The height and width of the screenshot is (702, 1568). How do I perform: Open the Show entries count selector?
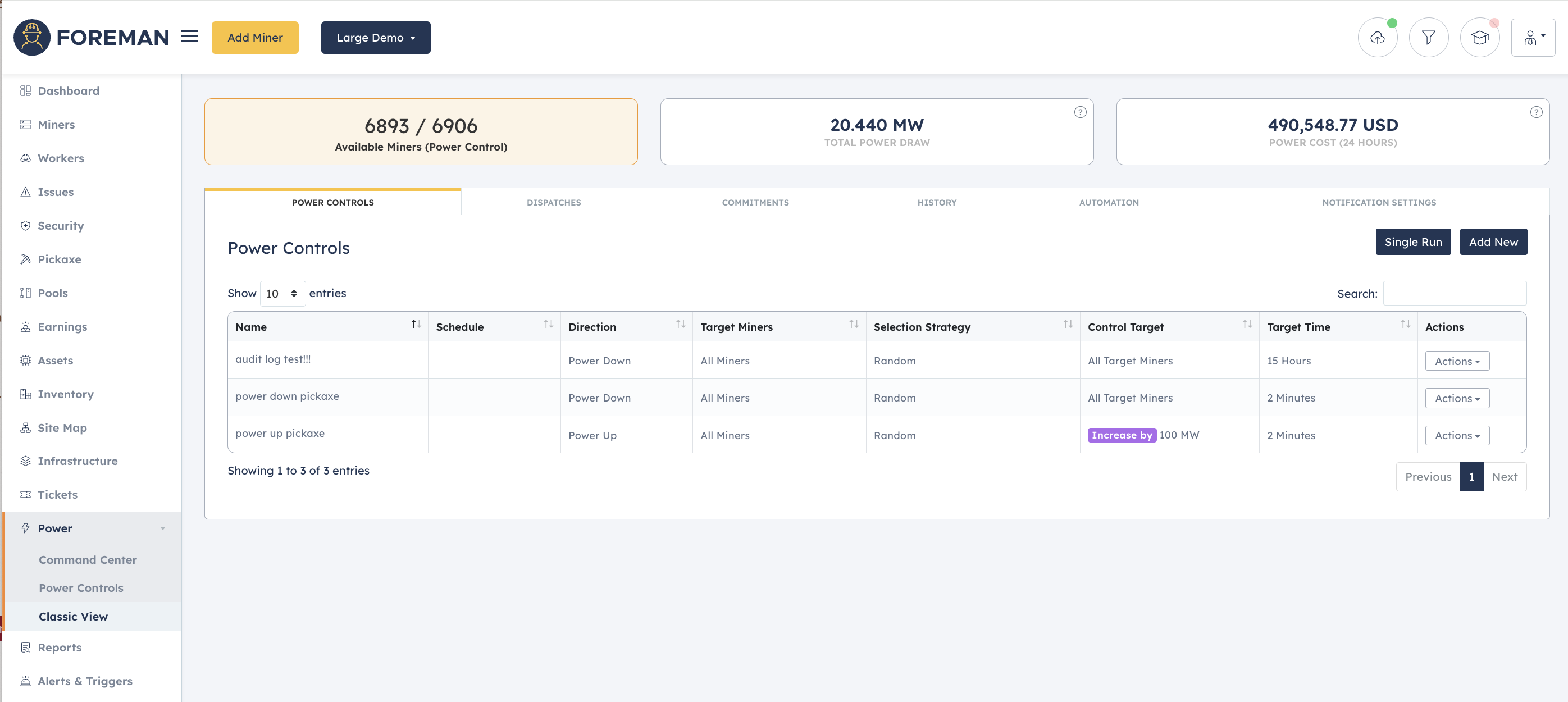(282, 294)
